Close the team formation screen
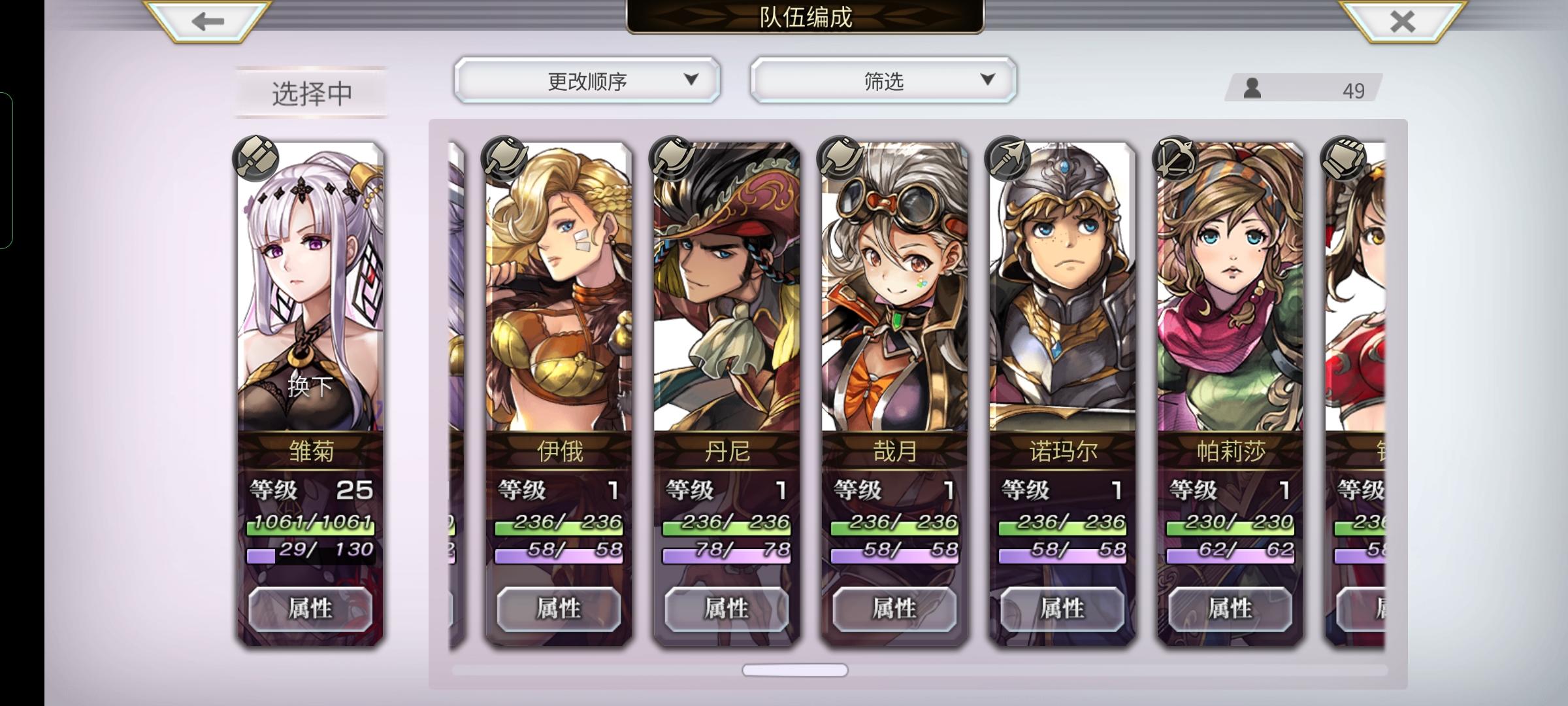Image resolution: width=1568 pixels, height=706 pixels. tap(1402, 21)
